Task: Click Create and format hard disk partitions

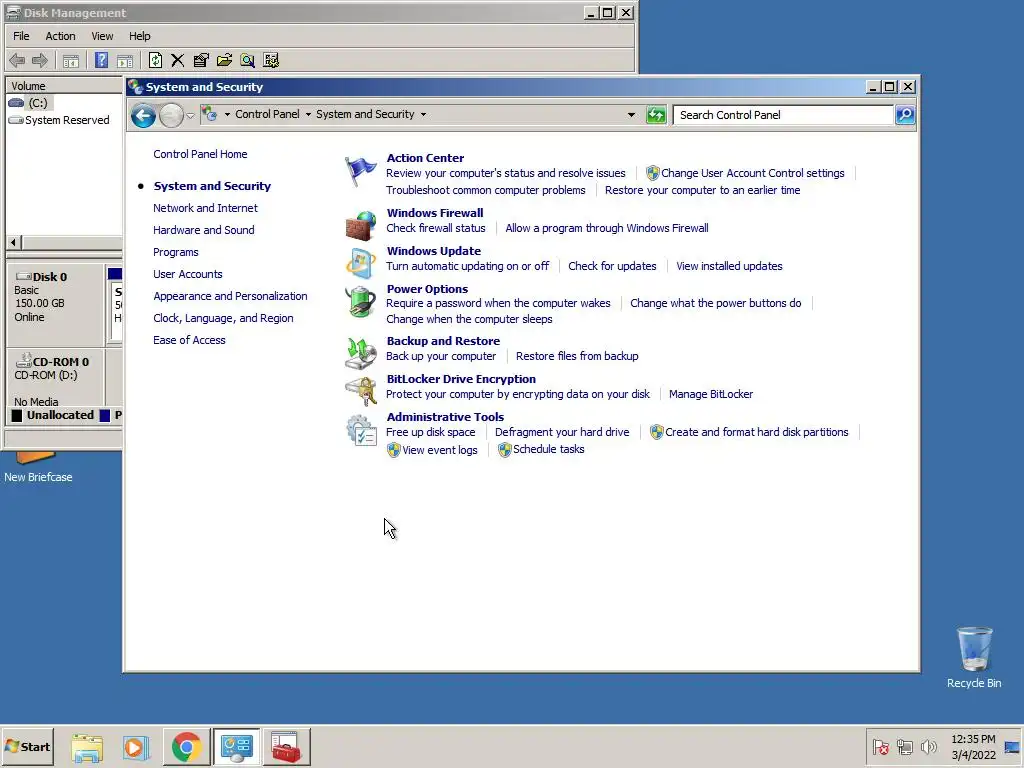Action: click(x=756, y=432)
